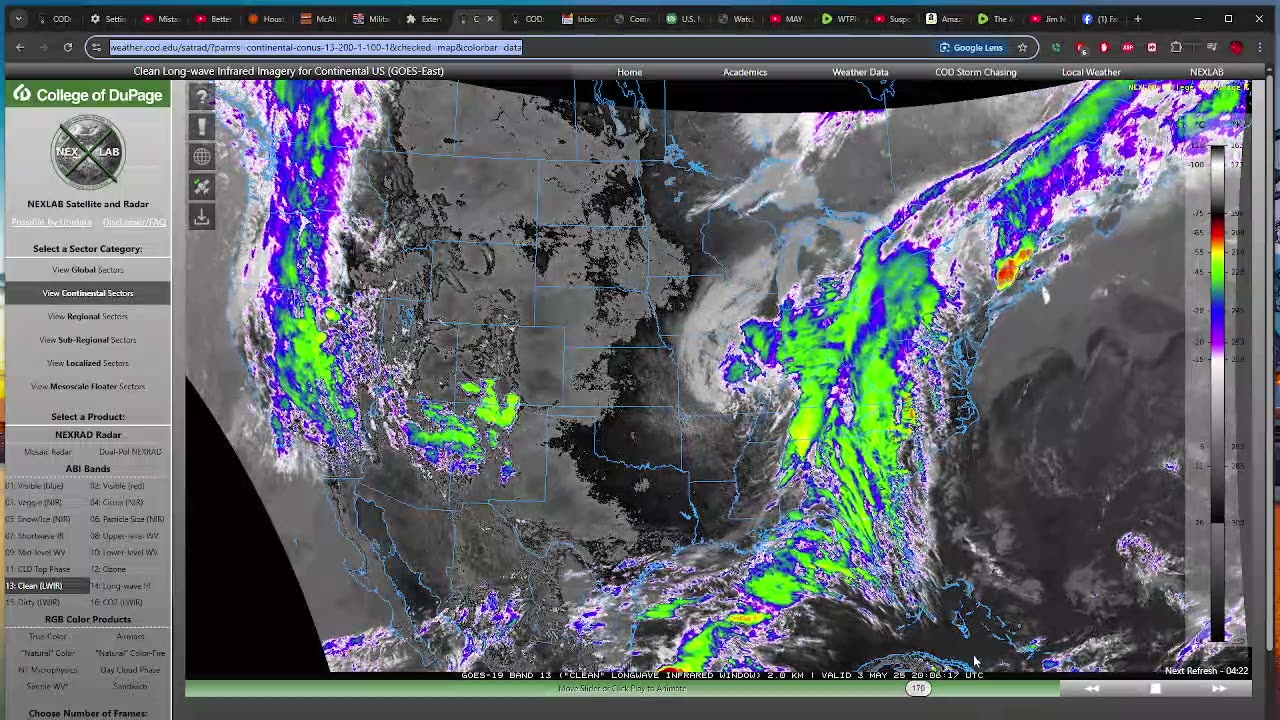Select band 07: Shortwave IR
This screenshot has width=1280, height=720.
pyautogui.click(x=37, y=536)
